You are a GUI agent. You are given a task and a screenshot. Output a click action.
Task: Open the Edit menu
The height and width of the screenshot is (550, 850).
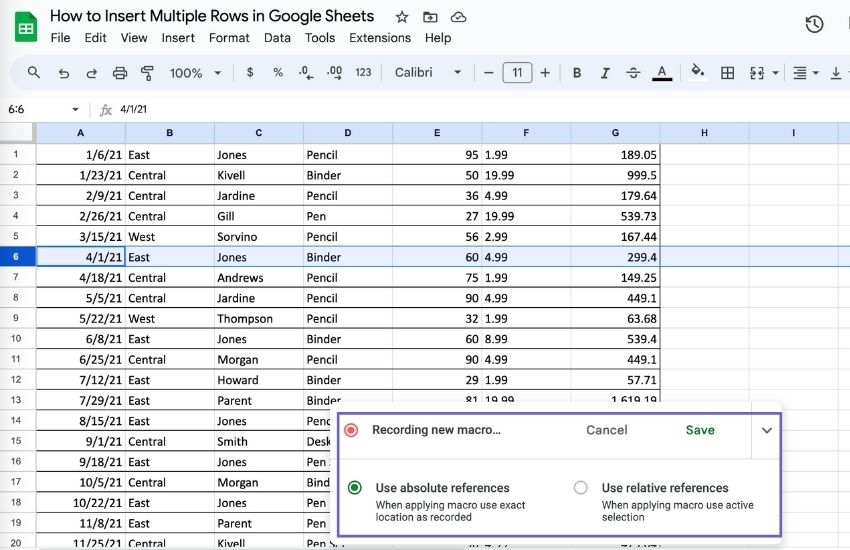95,38
